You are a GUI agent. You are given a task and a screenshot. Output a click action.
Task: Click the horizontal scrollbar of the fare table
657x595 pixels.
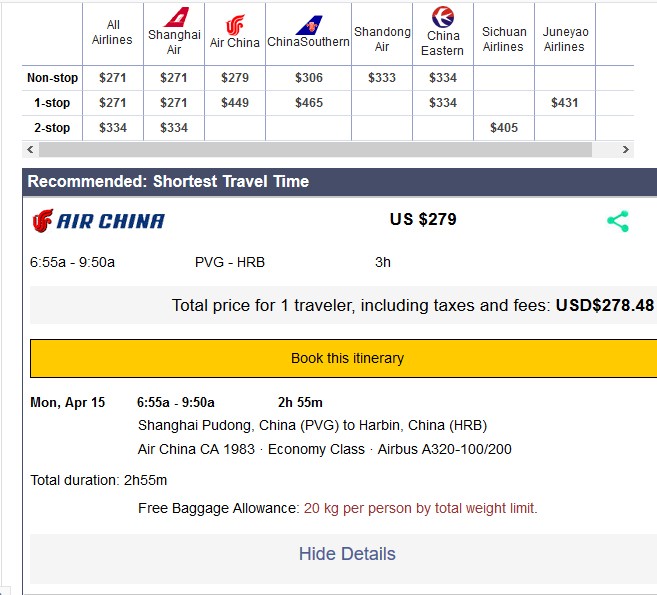pyautogui.click(x=315, y=150)
